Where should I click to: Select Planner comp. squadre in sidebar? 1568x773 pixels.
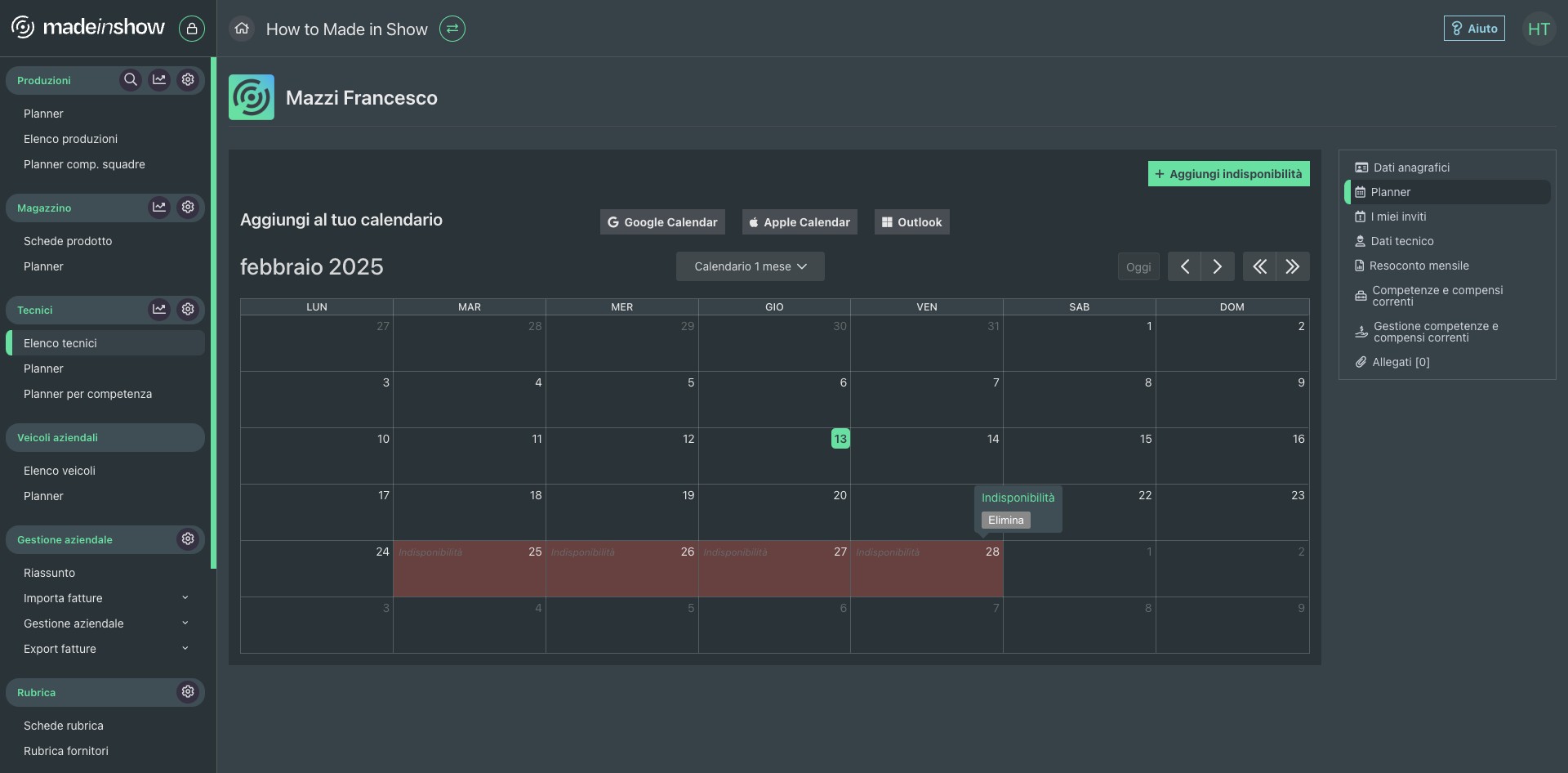84,164
